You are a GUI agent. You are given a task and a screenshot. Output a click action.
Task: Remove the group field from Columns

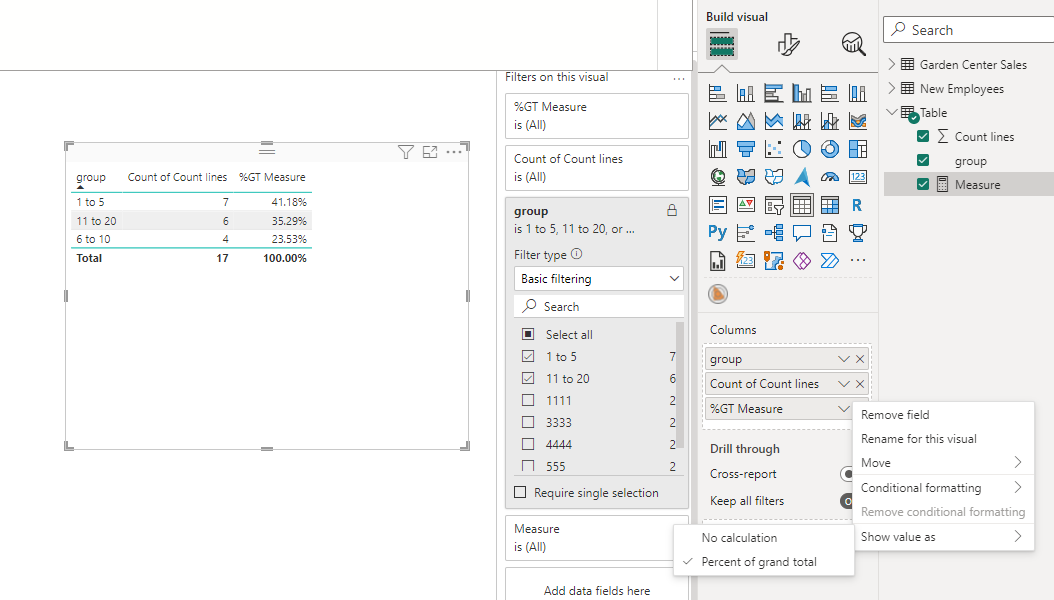coord(860,359)
